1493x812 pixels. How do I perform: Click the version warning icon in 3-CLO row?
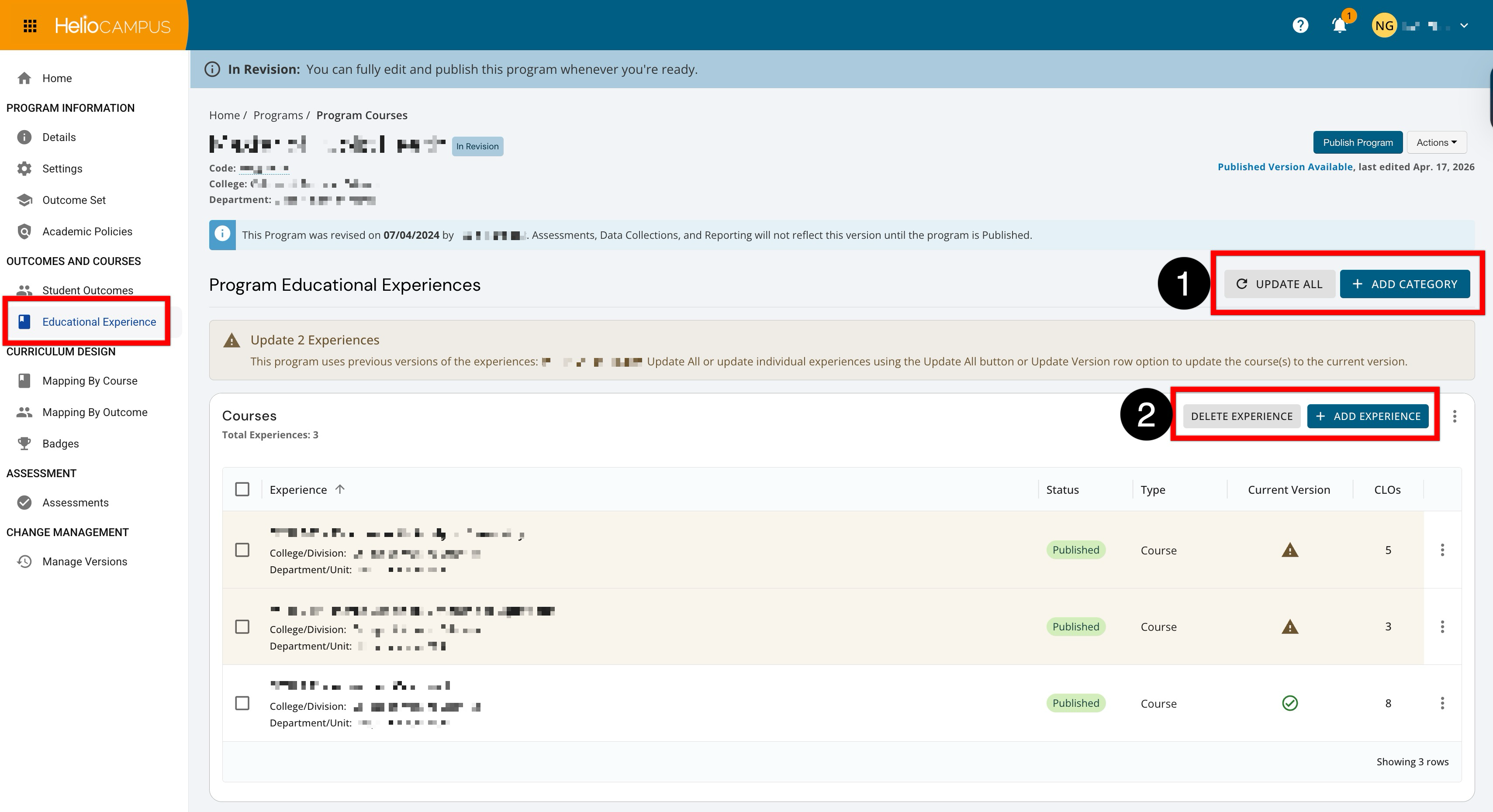coord(1289,626)
